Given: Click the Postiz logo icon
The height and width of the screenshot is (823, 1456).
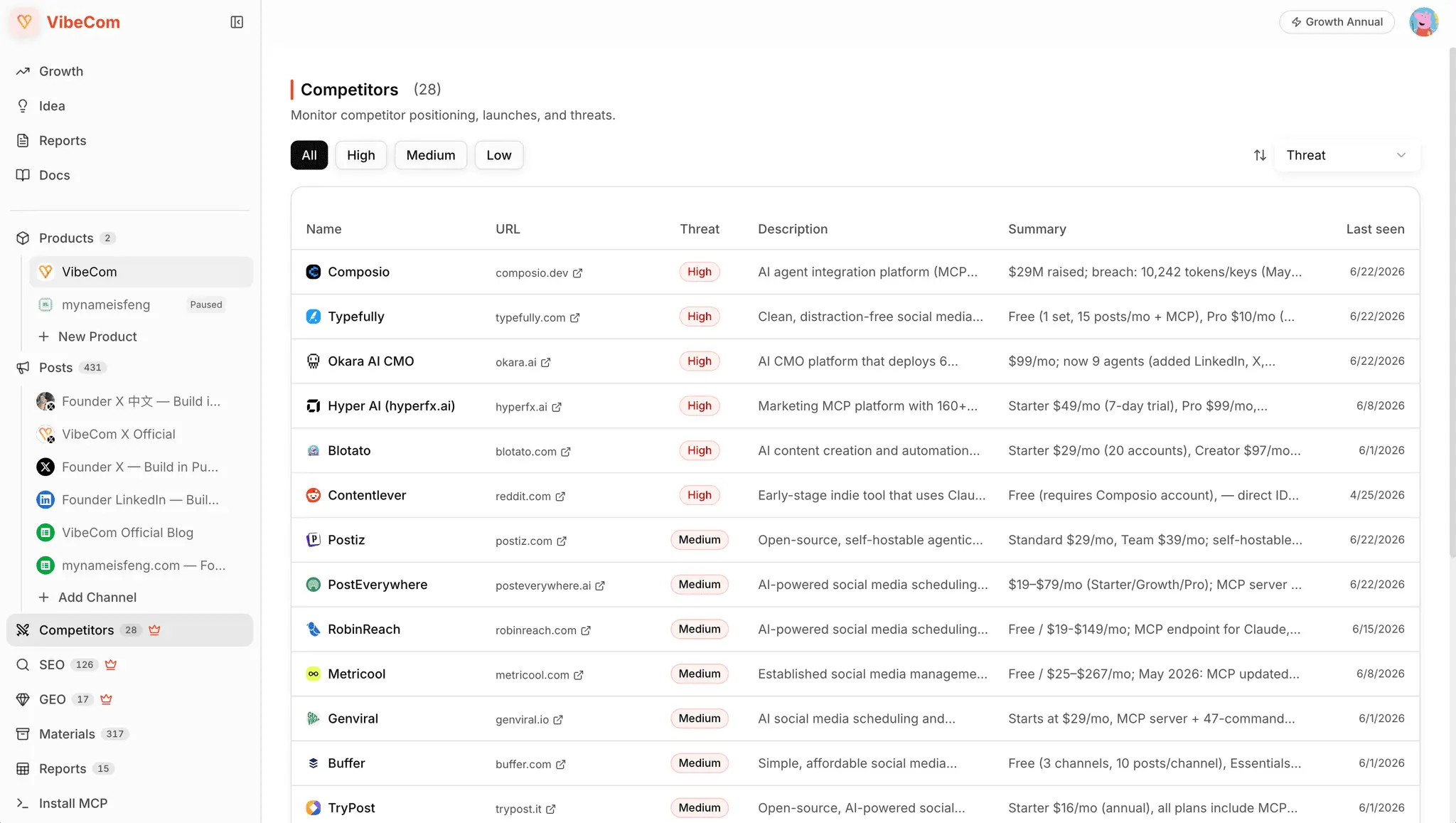Looking at the screenshot, I should (x=313, y=540).
